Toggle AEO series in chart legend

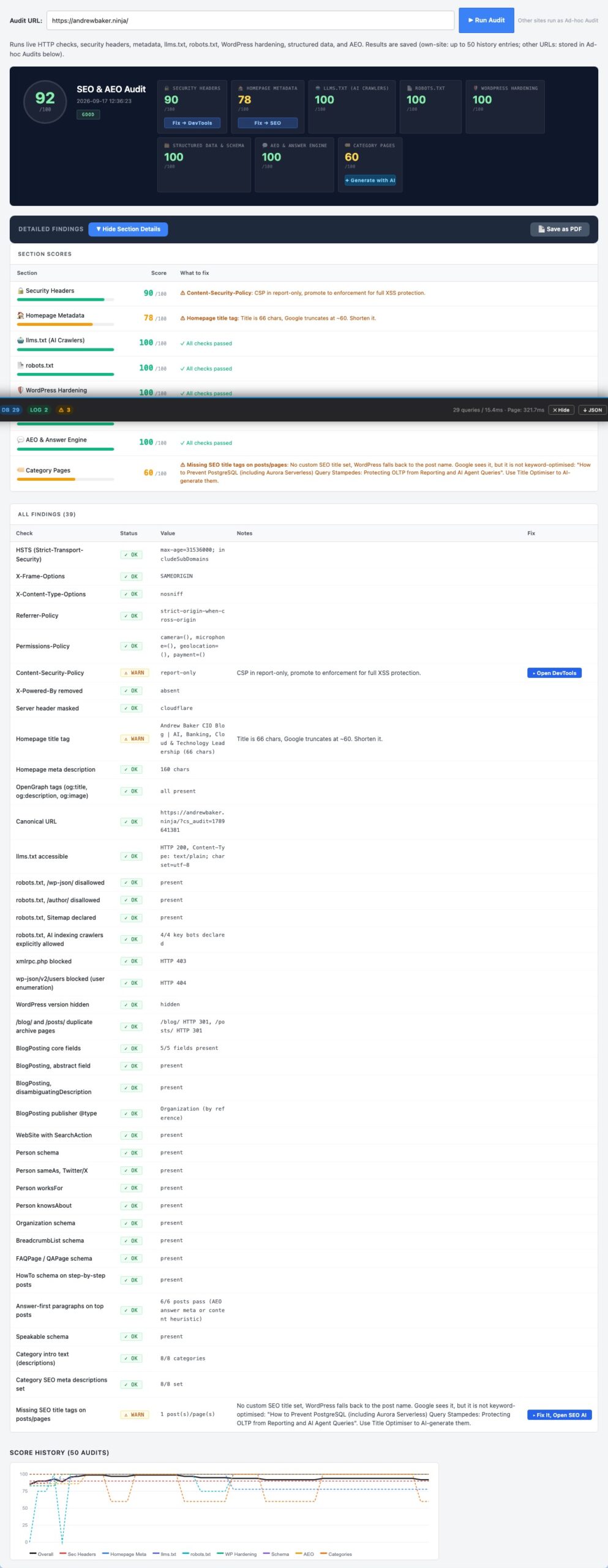(x=305, y=1554)
